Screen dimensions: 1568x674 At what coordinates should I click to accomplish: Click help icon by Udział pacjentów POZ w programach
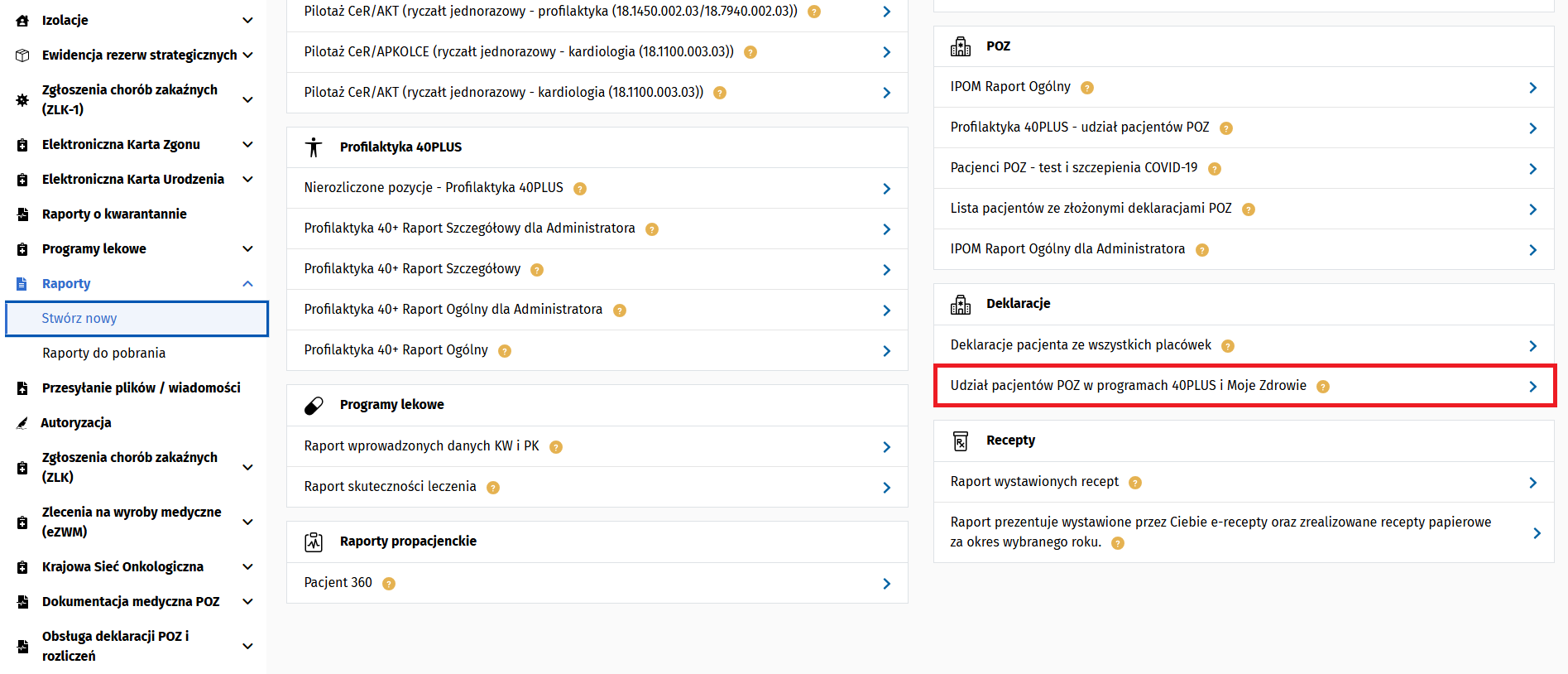point(1323,387)
